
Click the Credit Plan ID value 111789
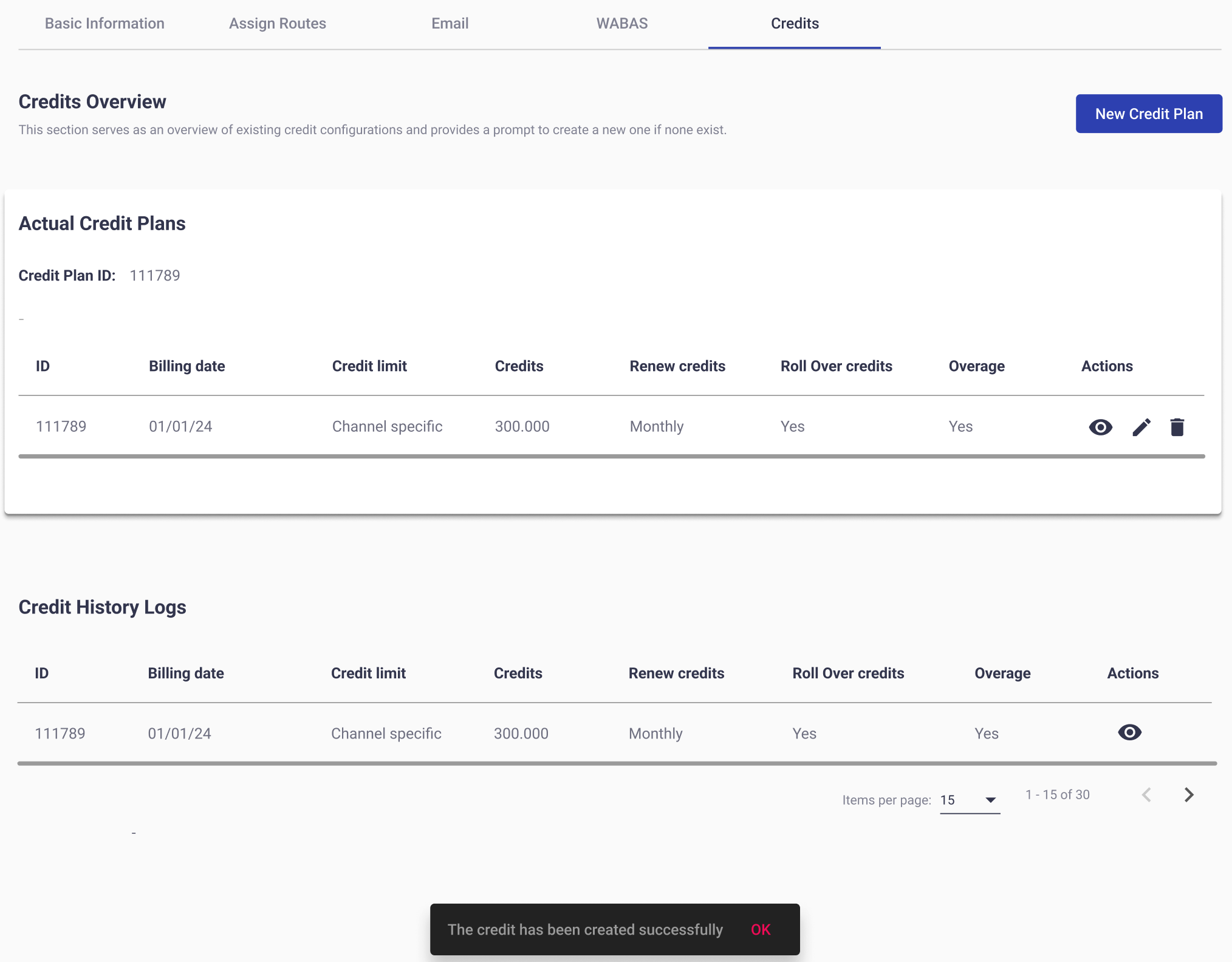[x=155, y=276]
